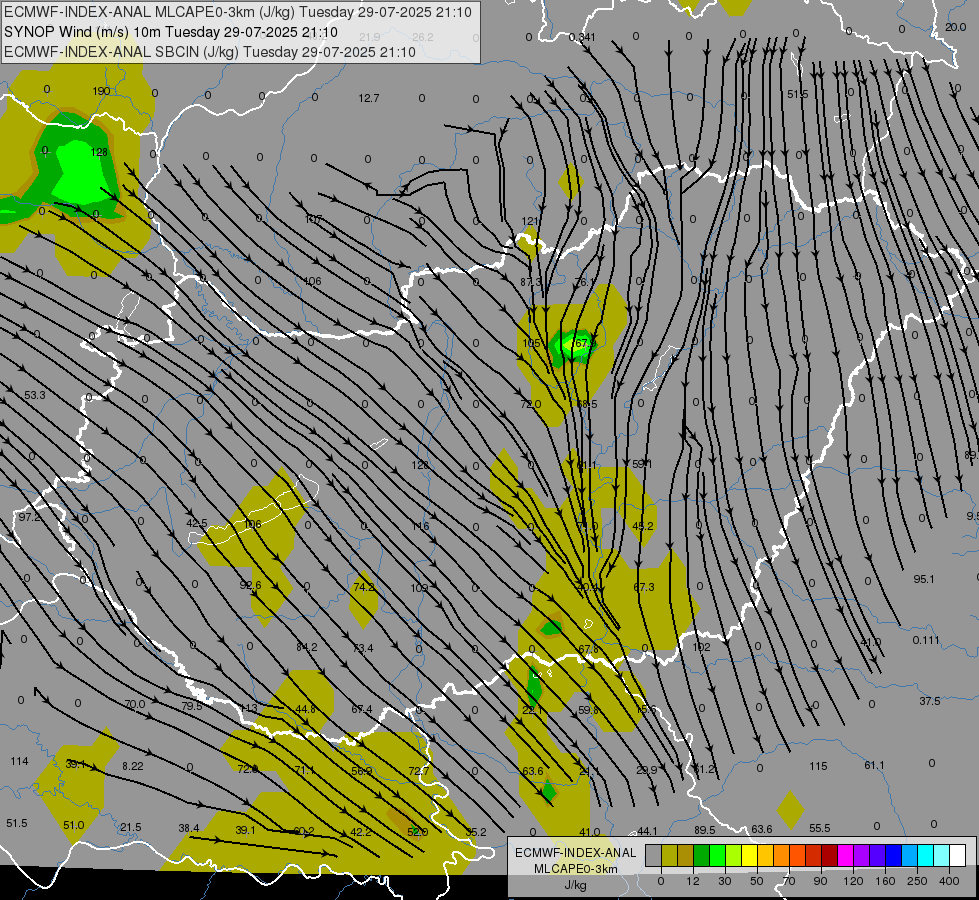Click the map value 84.2

(x=307, y=647)
